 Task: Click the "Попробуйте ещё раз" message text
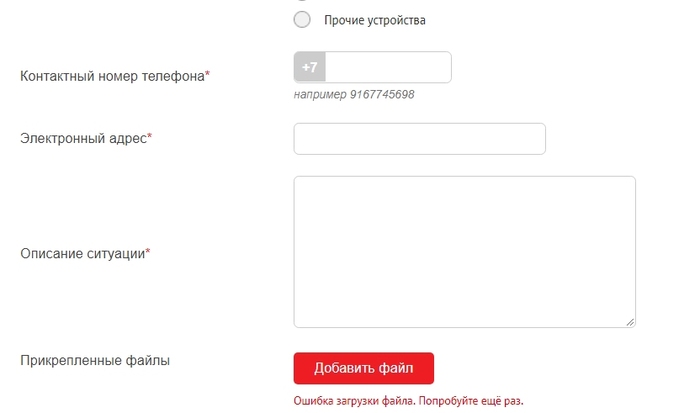(x=470, y=401)
